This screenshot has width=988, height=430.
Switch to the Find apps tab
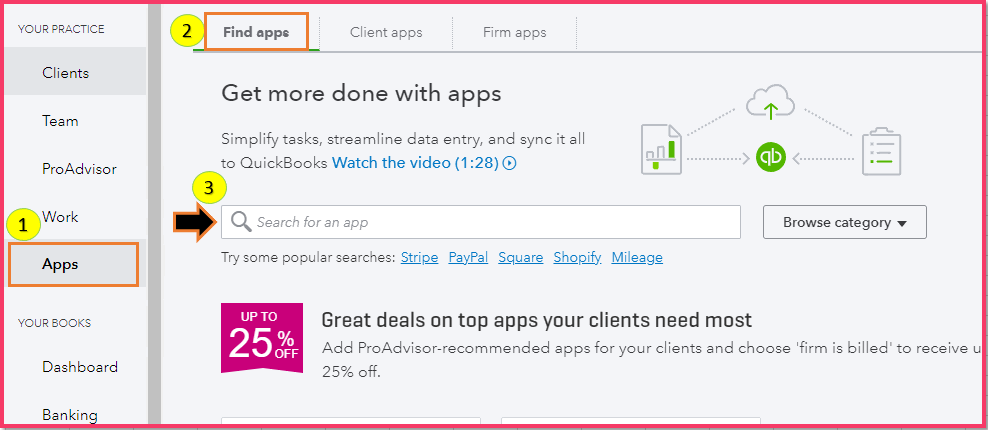click(x=256, y=32)
